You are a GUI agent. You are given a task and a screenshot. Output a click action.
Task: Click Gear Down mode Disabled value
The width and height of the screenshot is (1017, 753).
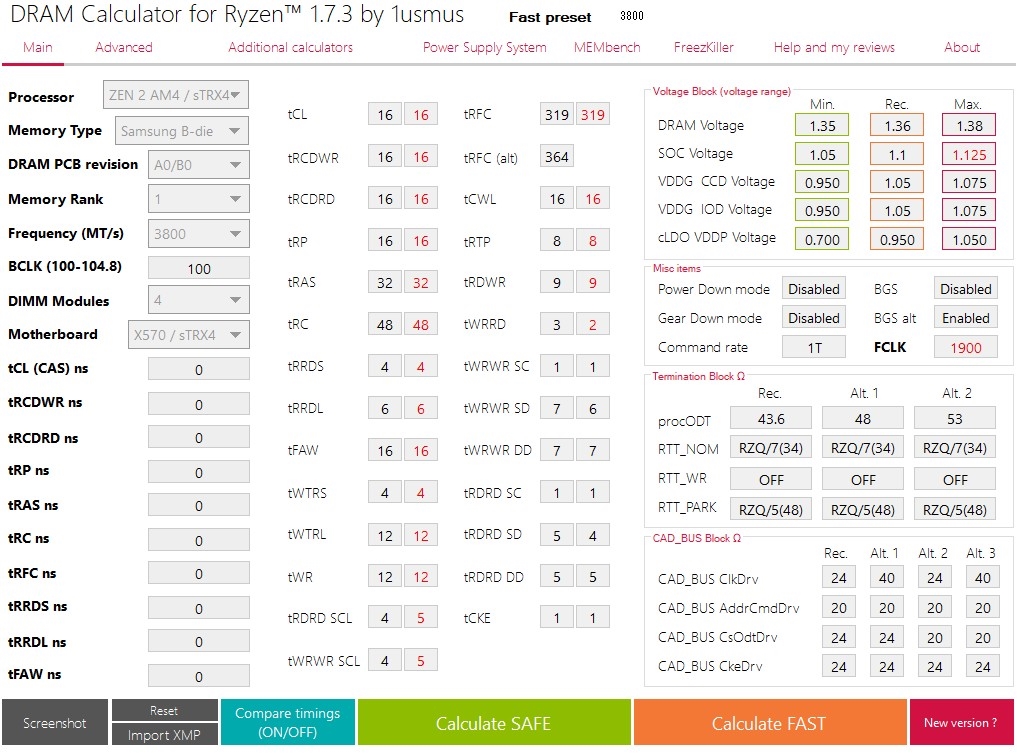[x=813, y=318]
